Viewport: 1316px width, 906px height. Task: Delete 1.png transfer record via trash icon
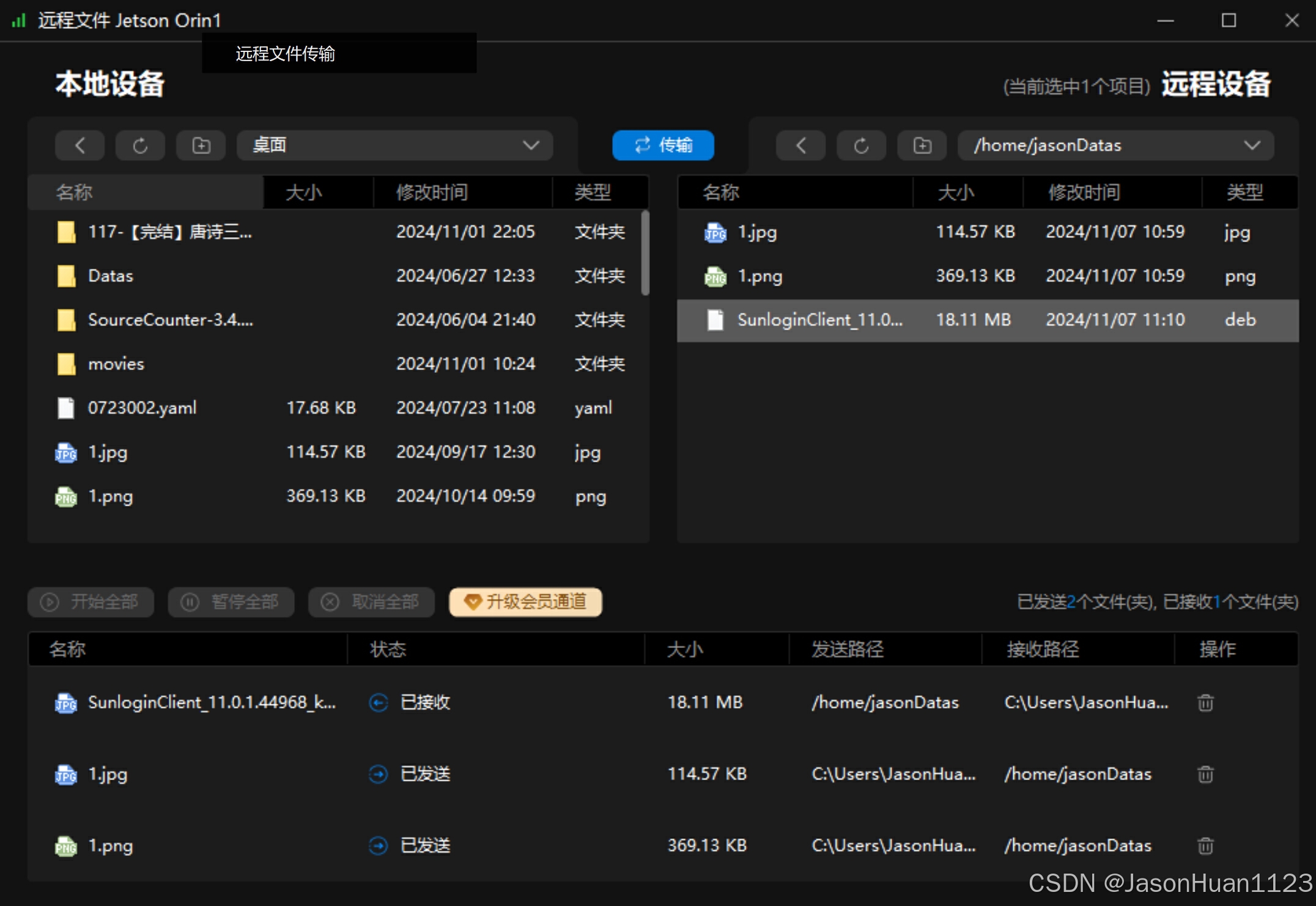tap(1205, 846)
